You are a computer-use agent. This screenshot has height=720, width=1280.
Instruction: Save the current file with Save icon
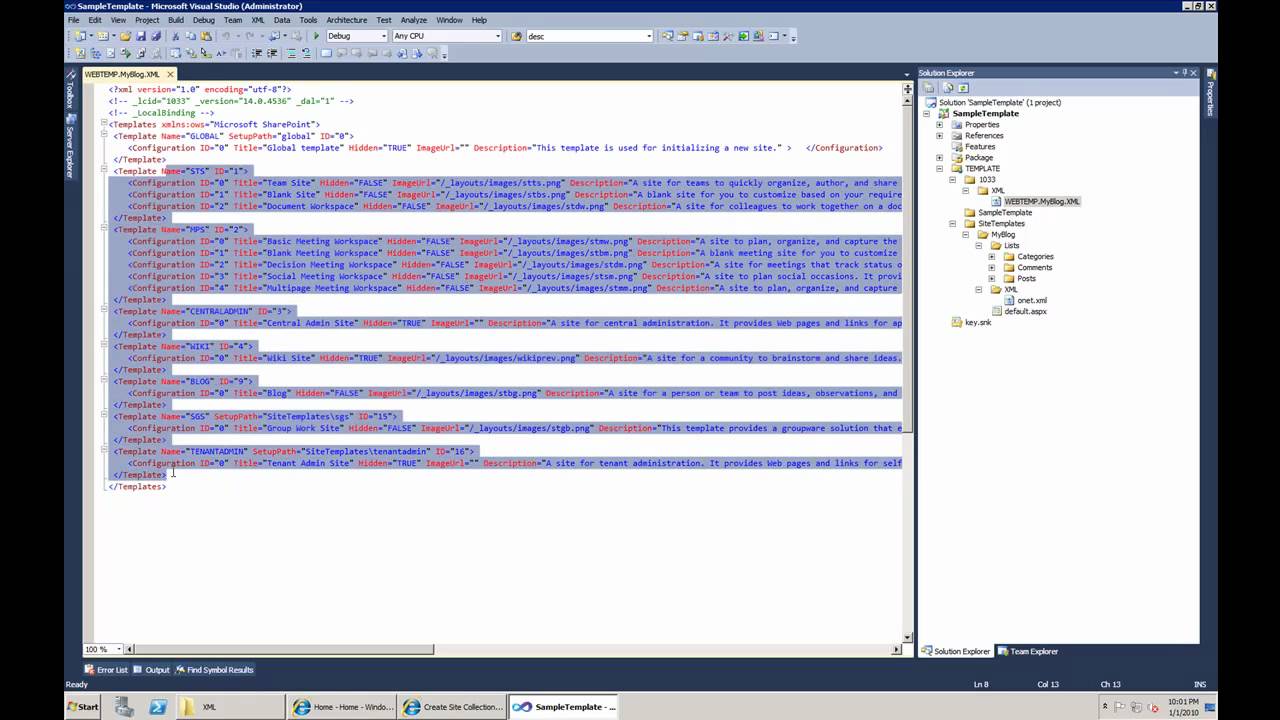[141, 36]
